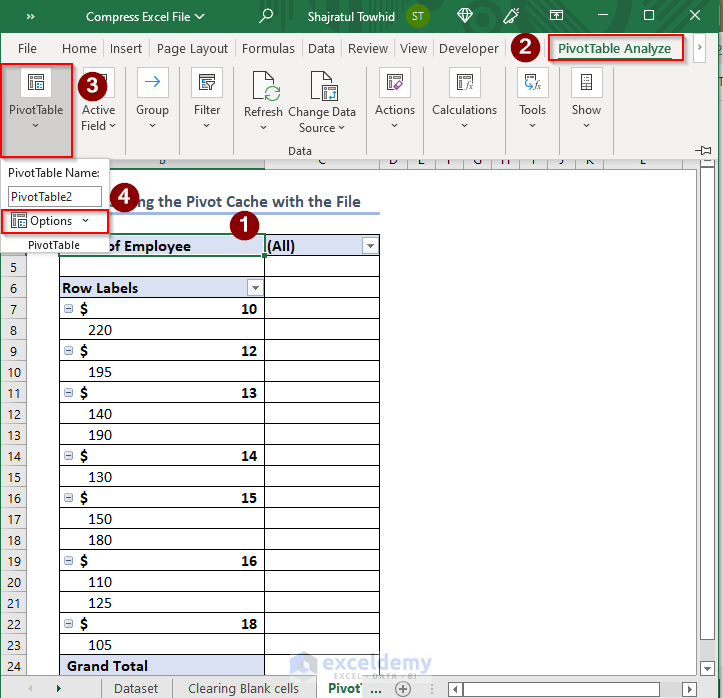Click the Refresh icon

tap(264, 86)
